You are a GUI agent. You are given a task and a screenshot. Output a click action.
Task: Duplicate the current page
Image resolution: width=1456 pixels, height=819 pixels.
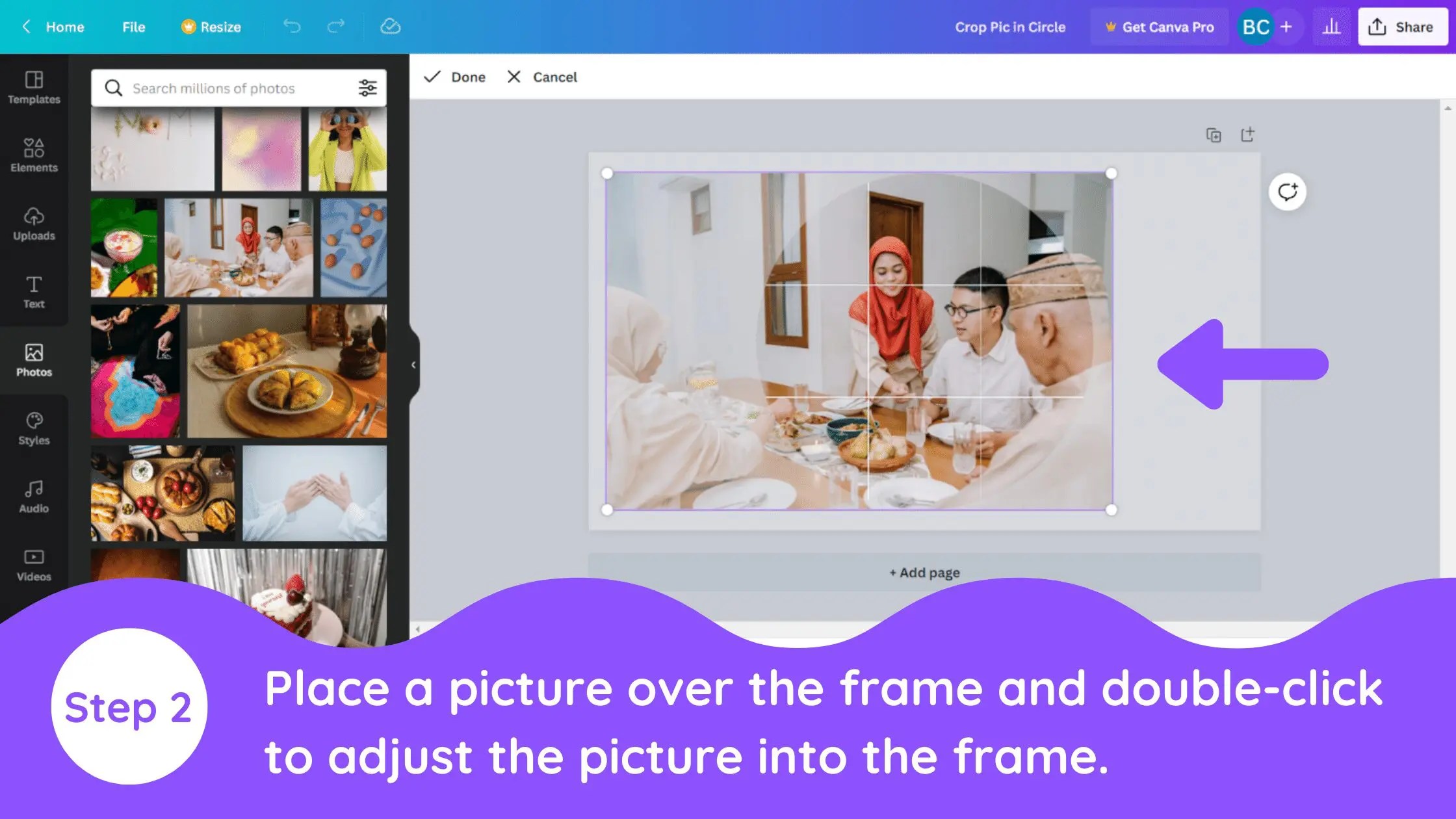(x=1213, y=135)
